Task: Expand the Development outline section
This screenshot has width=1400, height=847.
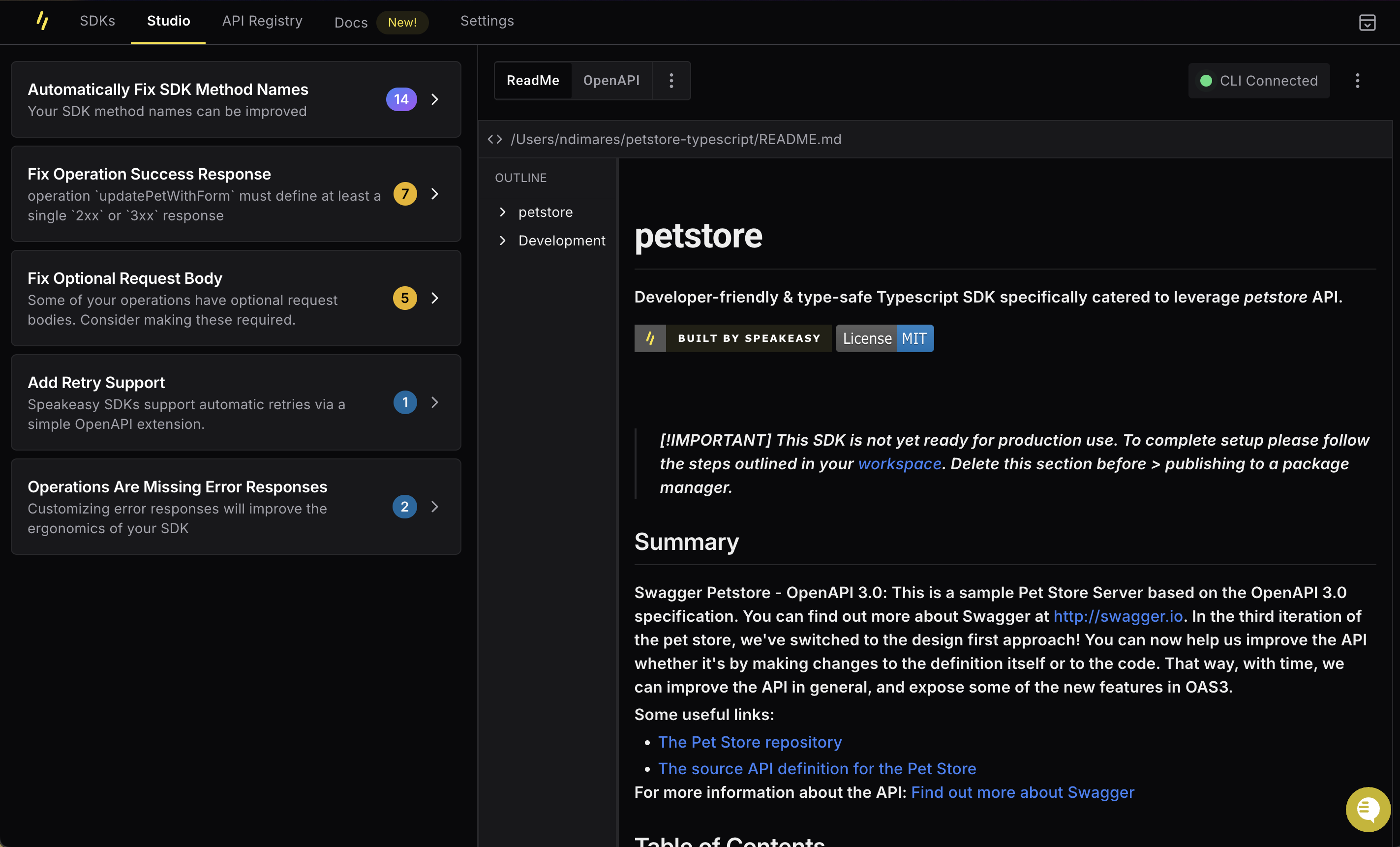Action: 503,241
